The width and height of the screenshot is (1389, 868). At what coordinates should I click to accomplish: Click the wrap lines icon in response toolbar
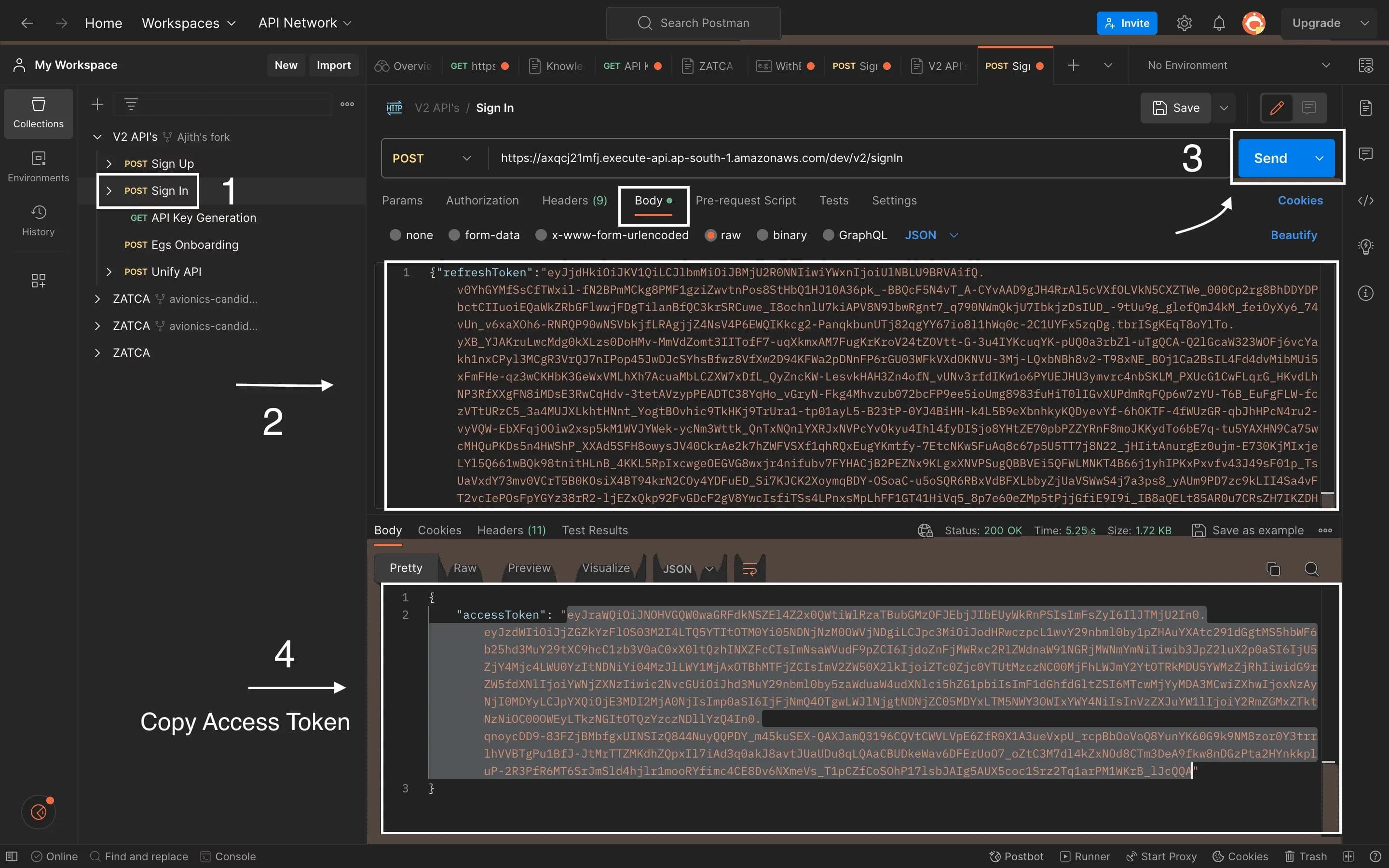(x=749, y=569)
